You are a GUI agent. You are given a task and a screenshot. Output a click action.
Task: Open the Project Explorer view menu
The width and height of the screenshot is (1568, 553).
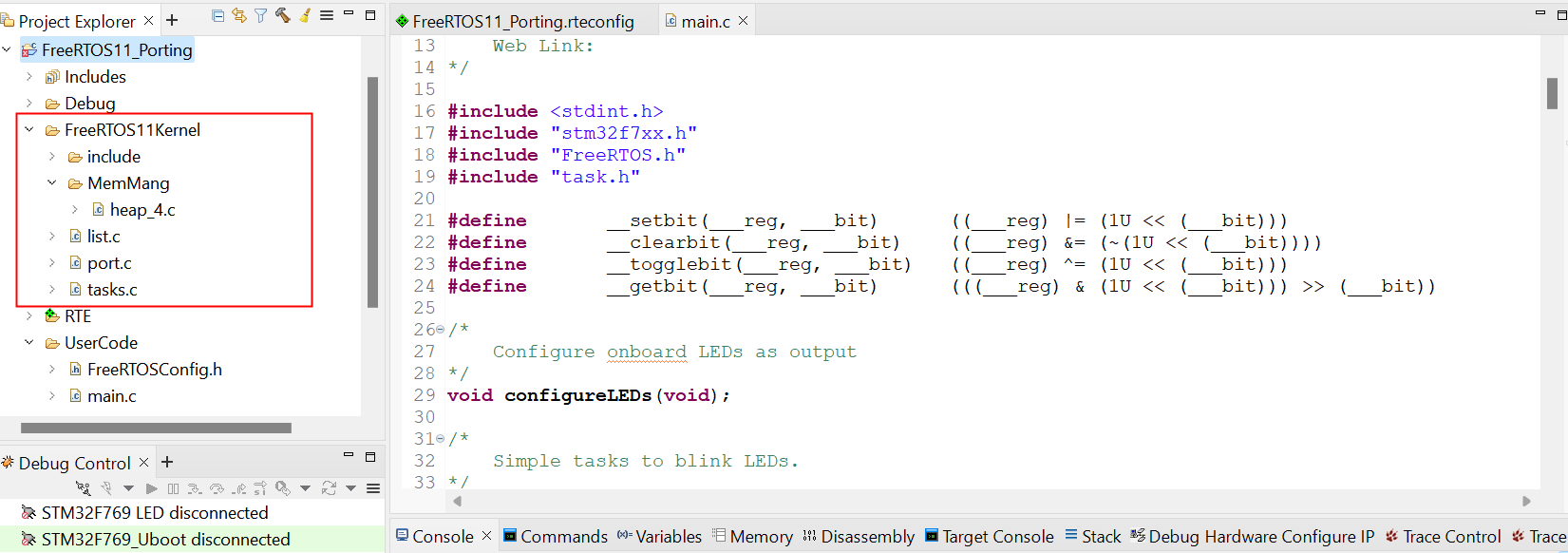[x=327, y=15]
